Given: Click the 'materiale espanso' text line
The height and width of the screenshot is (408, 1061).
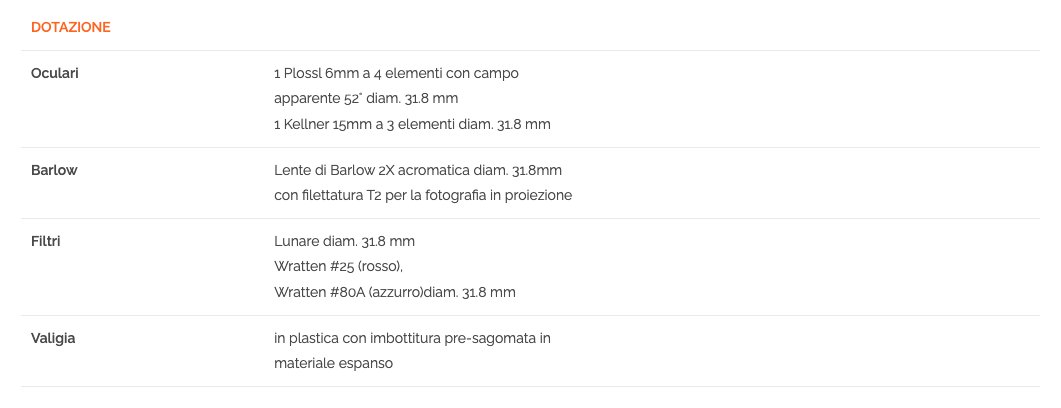Looking at the screenshot, I should pos(333,364).
